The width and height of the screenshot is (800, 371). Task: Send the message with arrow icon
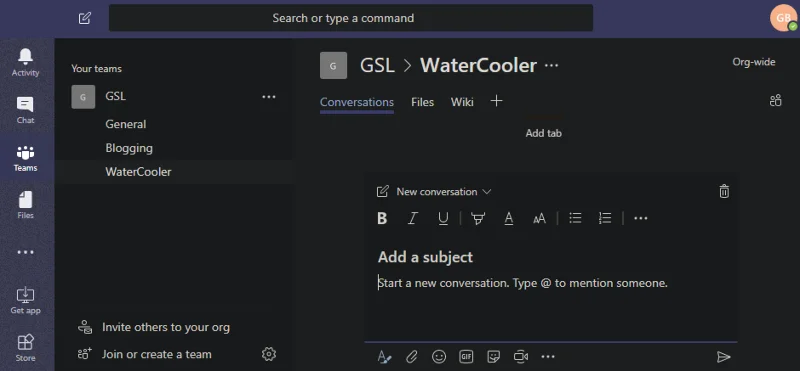(723, 357)
